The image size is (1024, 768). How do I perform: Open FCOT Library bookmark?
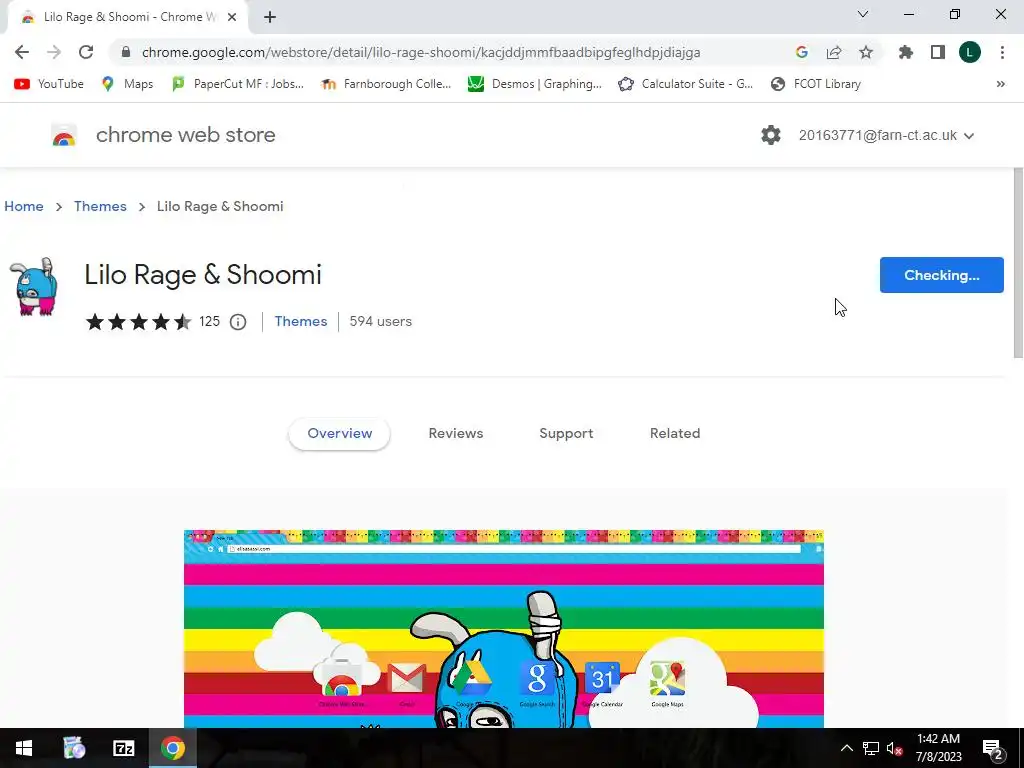click(816, 84)
